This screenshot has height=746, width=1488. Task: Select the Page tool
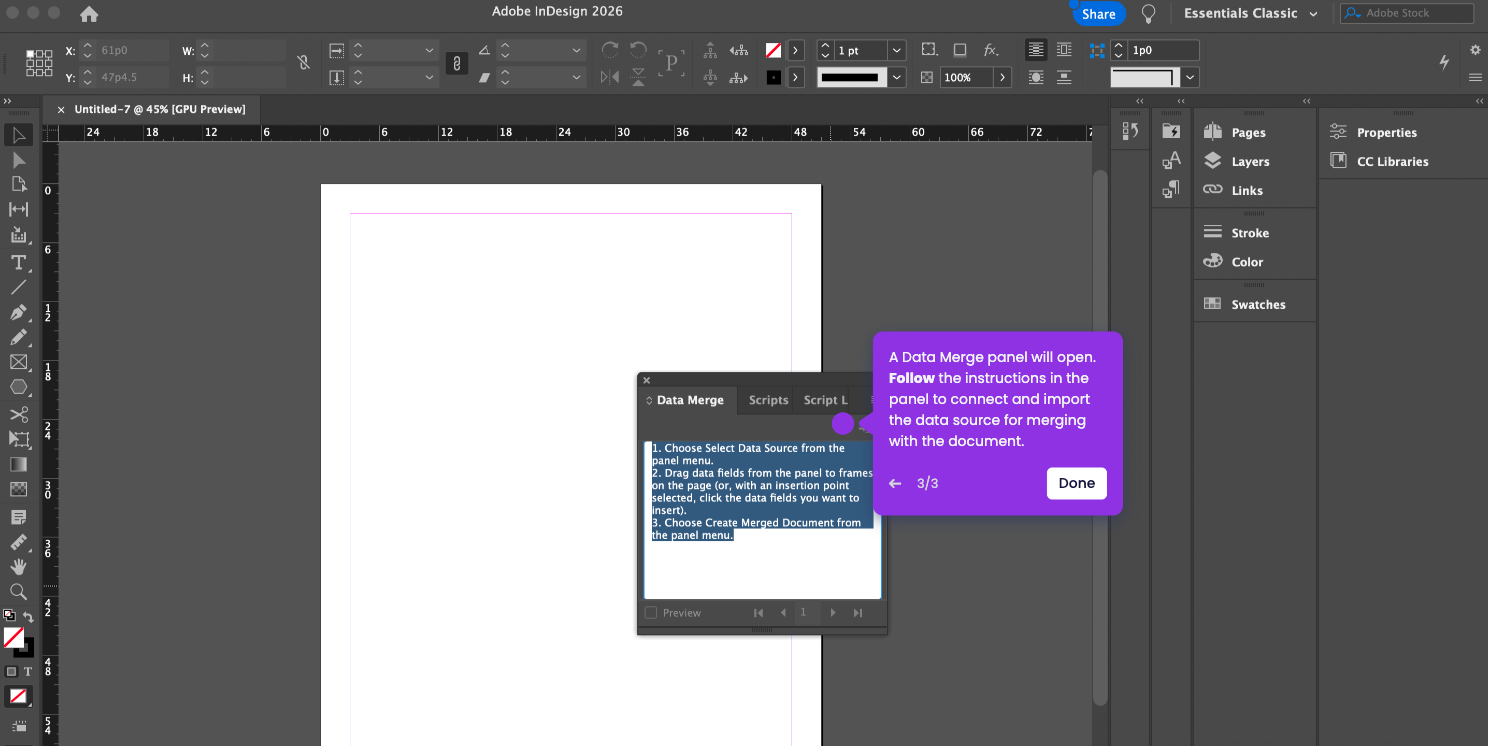[x=19, y=184]
